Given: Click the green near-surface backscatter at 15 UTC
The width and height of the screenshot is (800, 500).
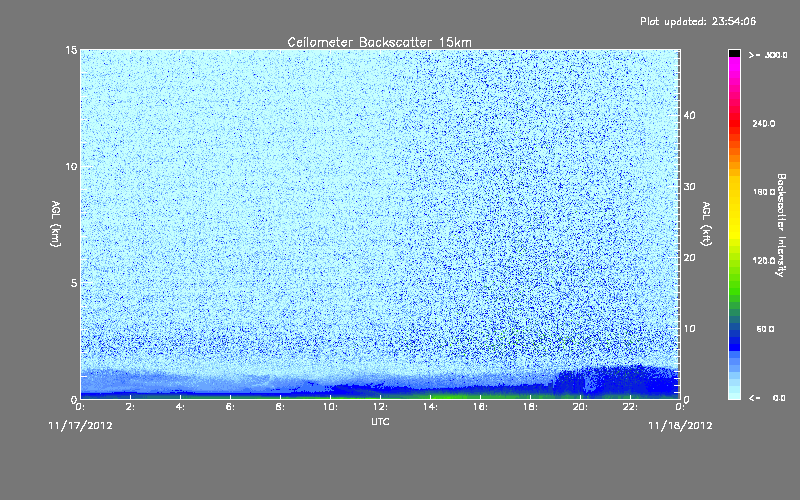Looking at the screenshot, I should click(455, 395).
